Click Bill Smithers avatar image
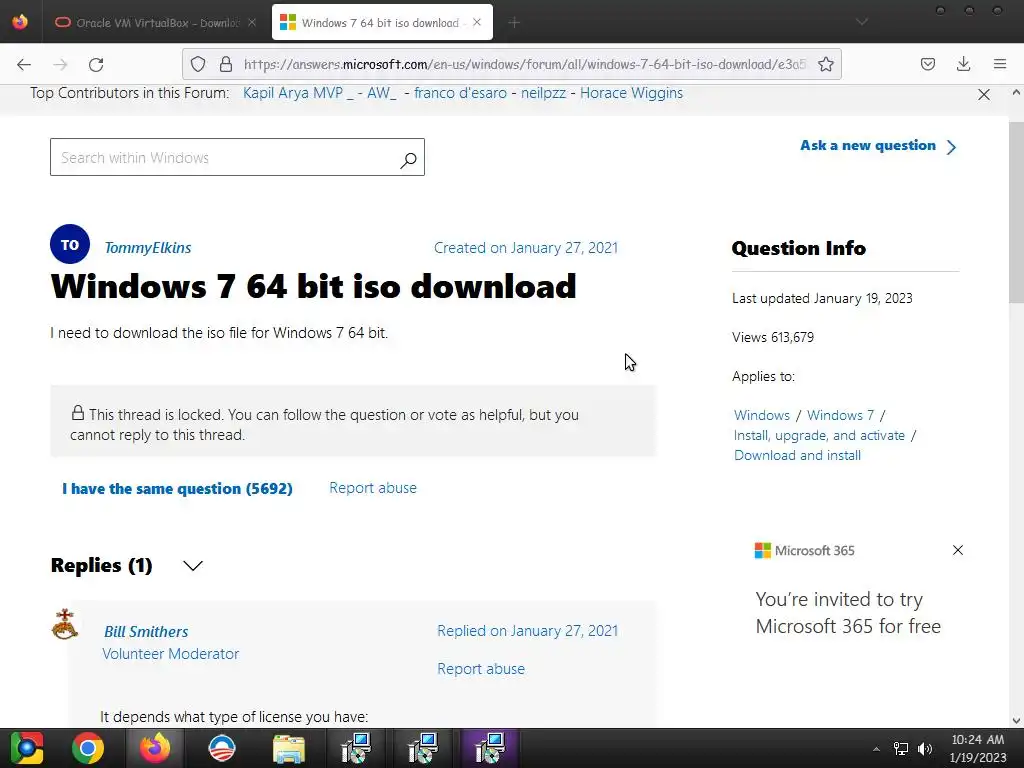 pyautogui.click(x=65, y=624)
